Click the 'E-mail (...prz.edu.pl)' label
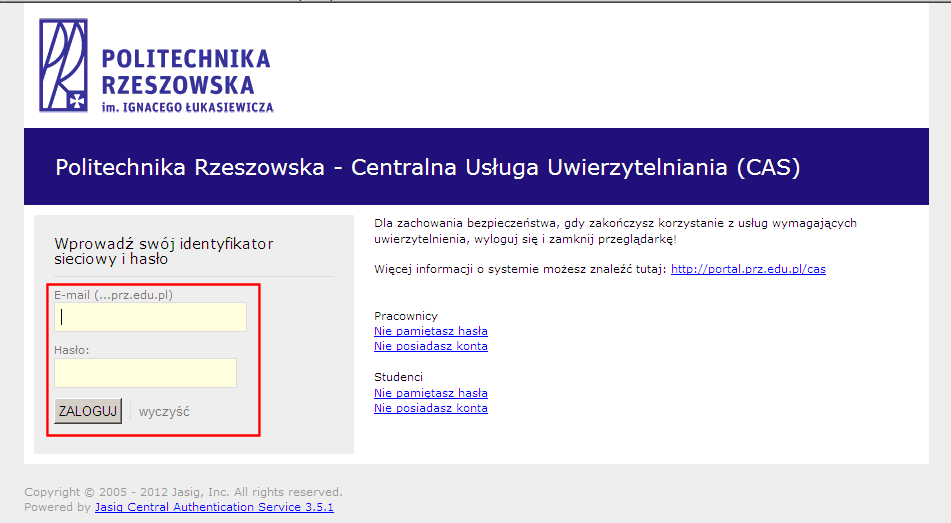The height and width of the screenshot is (523, 951). [x=113, y=295]
